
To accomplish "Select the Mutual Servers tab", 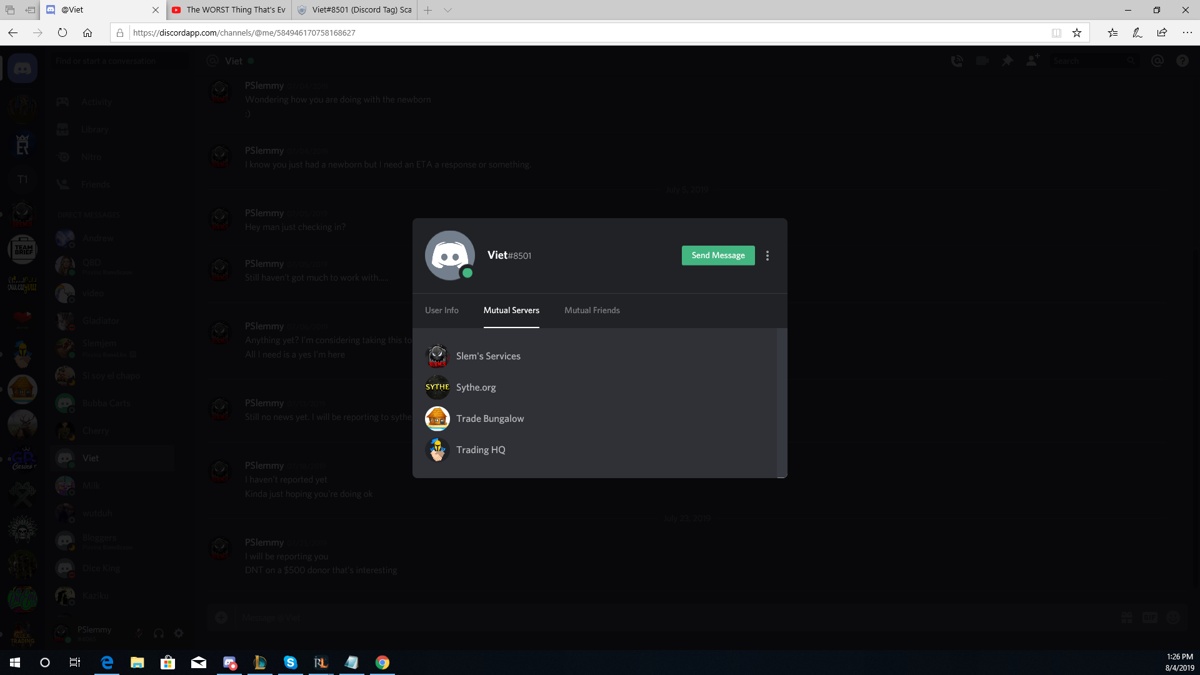I will click(x=511, y=310).
